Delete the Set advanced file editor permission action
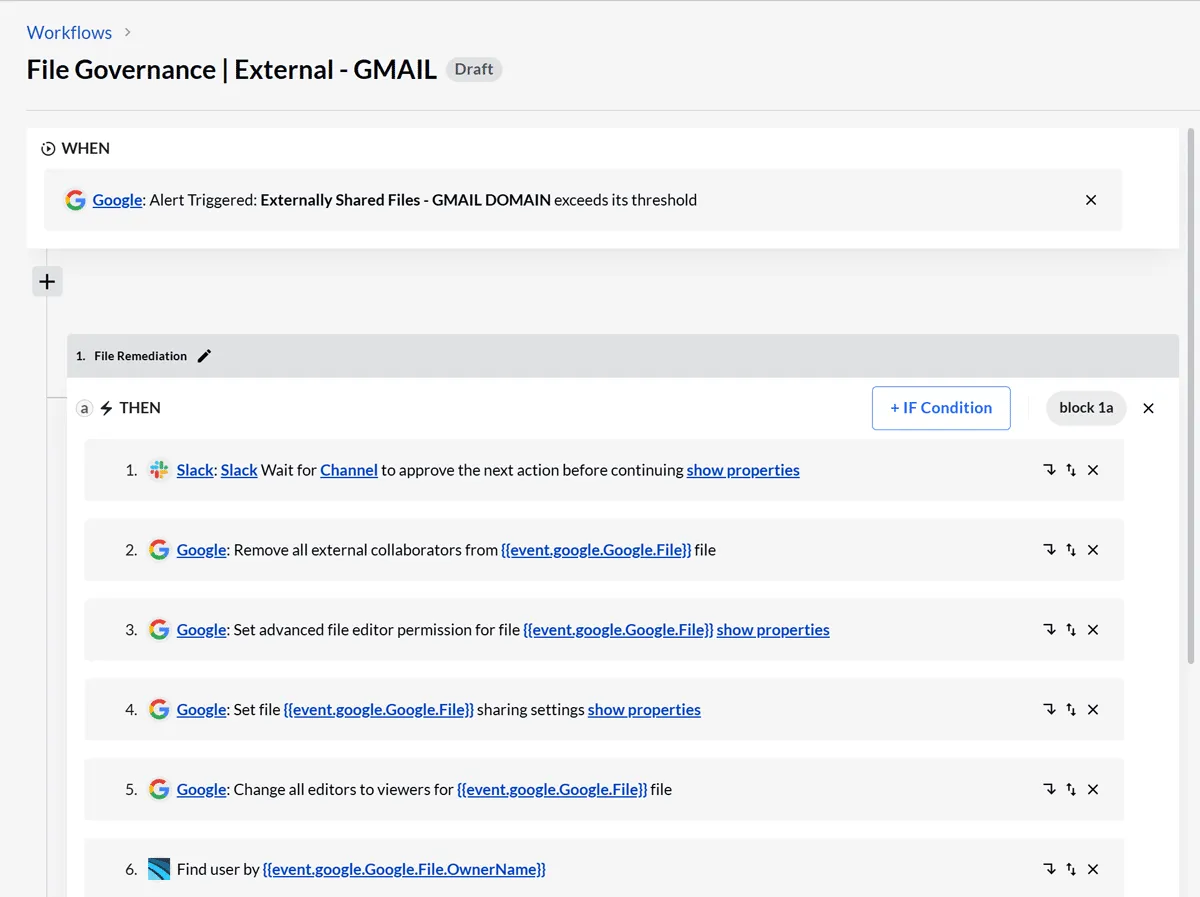 [1093, 630]
